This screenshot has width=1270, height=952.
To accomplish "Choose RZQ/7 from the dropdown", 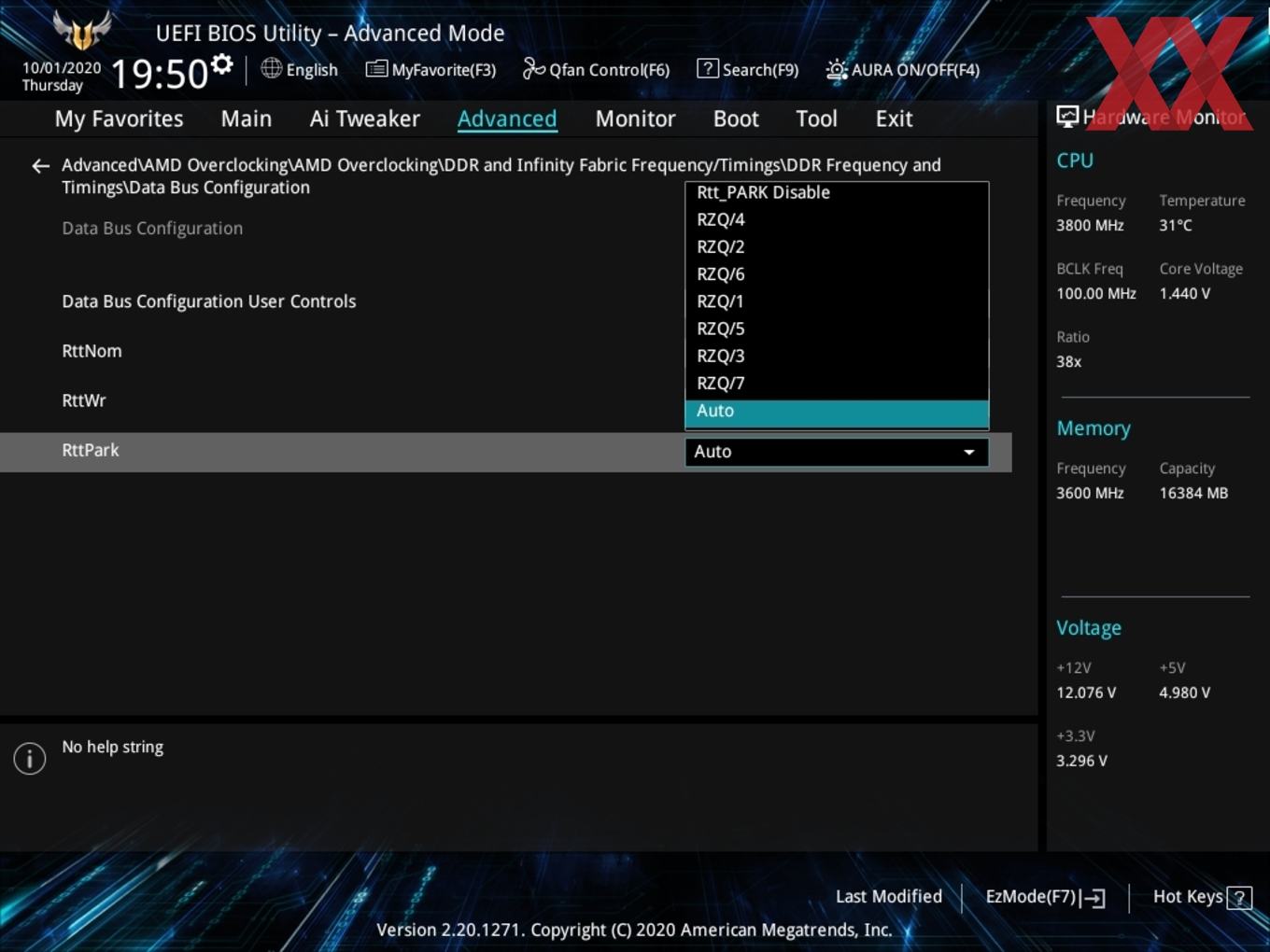I will (x=837, y=383).
